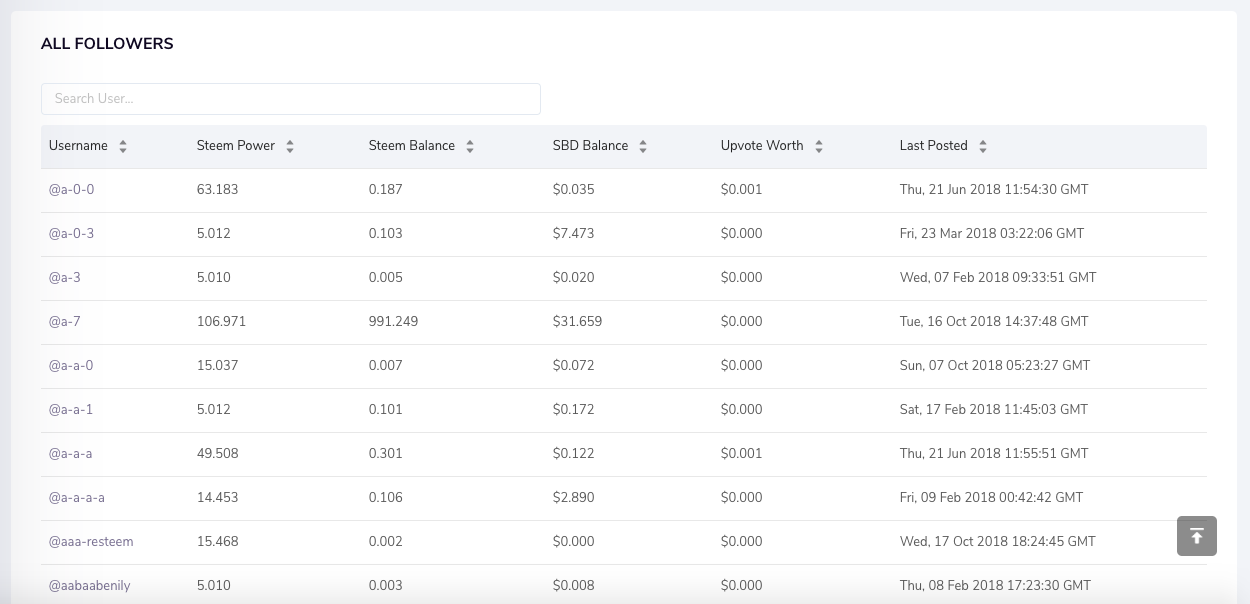The image size is (1250, 604).
Task: Select date Tue, 16 Oct 2018 14:37:48 GMT
Action: point(994,322)
